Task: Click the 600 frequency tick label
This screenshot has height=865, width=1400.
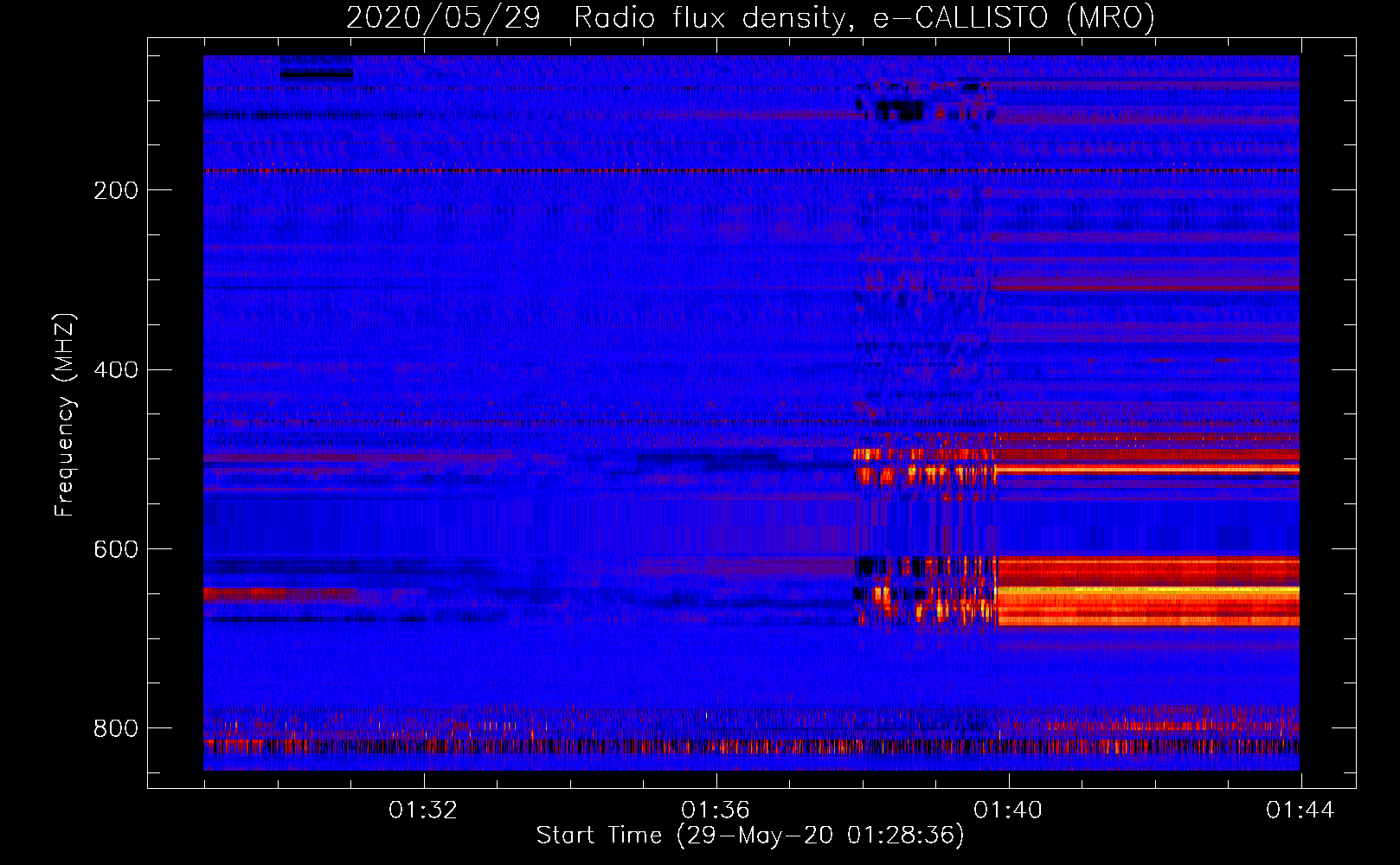Action: (x=116, y=550)
